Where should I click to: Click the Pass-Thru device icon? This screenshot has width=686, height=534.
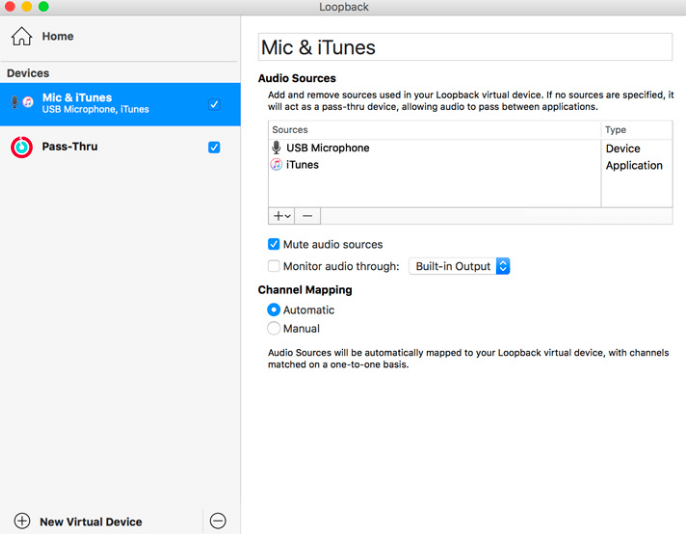[21, 147]
